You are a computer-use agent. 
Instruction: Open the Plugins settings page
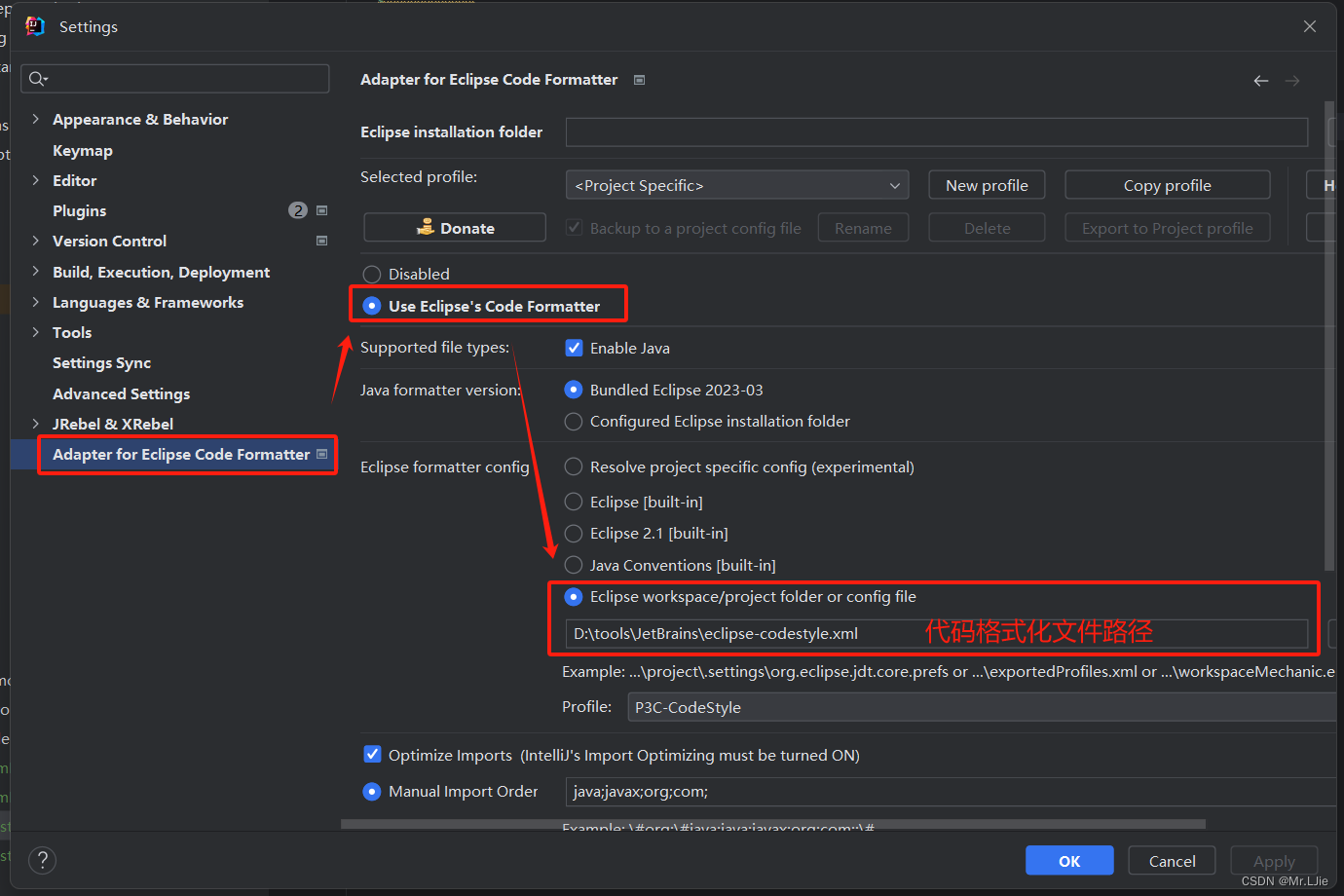pyautogui.click(x=80, y=210)
